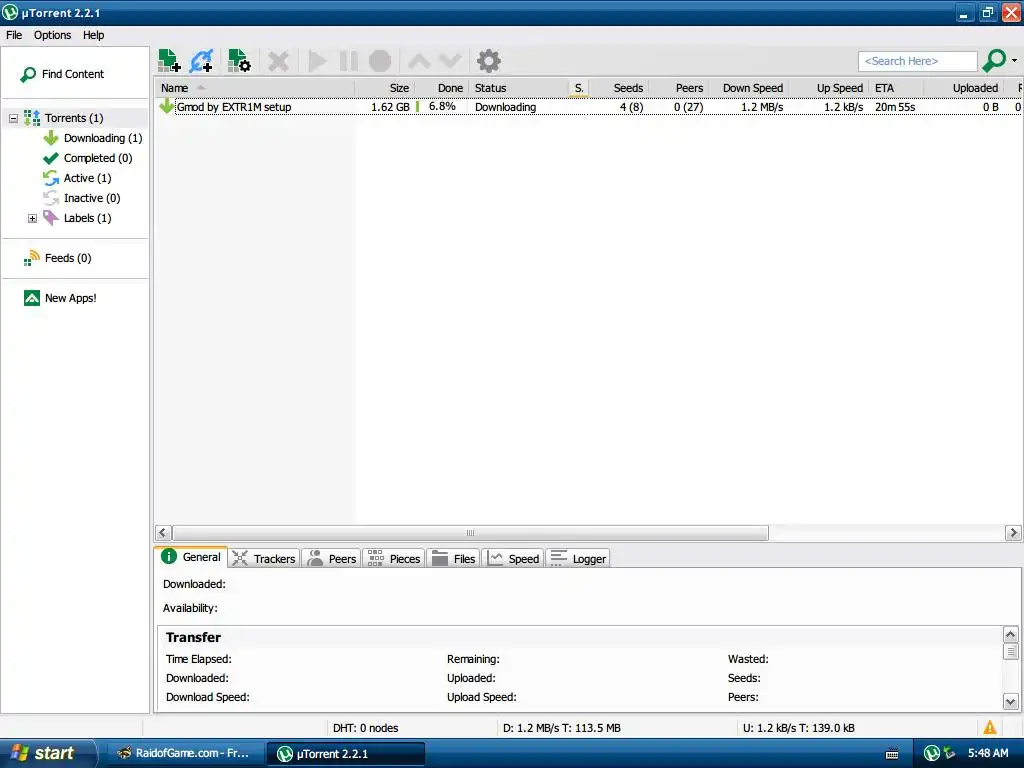Click DHT: 0 nodes status text
Image resolution: width=1024 pixels, height=768 pixels.
366,728
